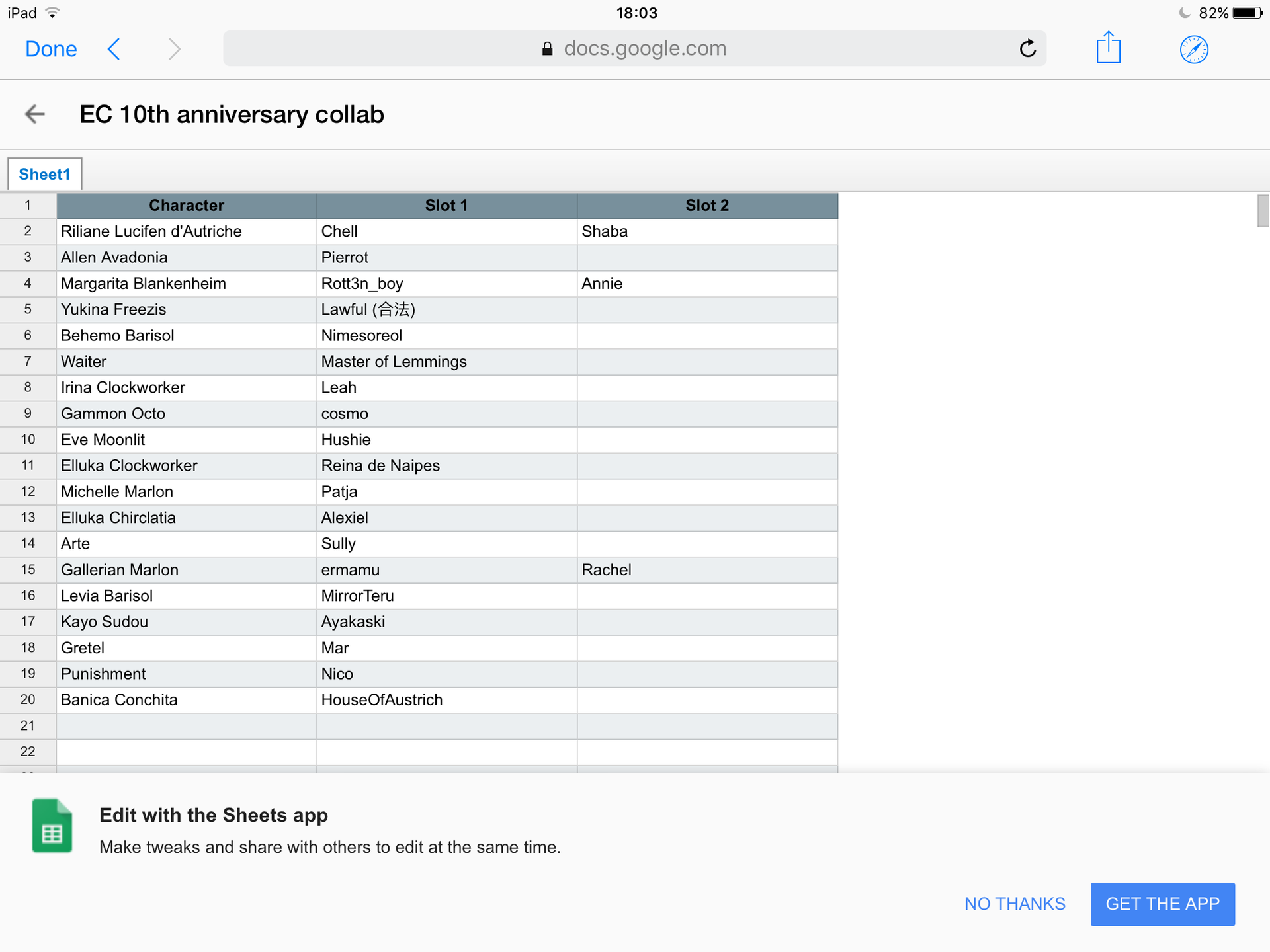This screenshot has width=1270, height=952.
Task: Select the Gallerian Marlon cell
Action: [187, 570]
